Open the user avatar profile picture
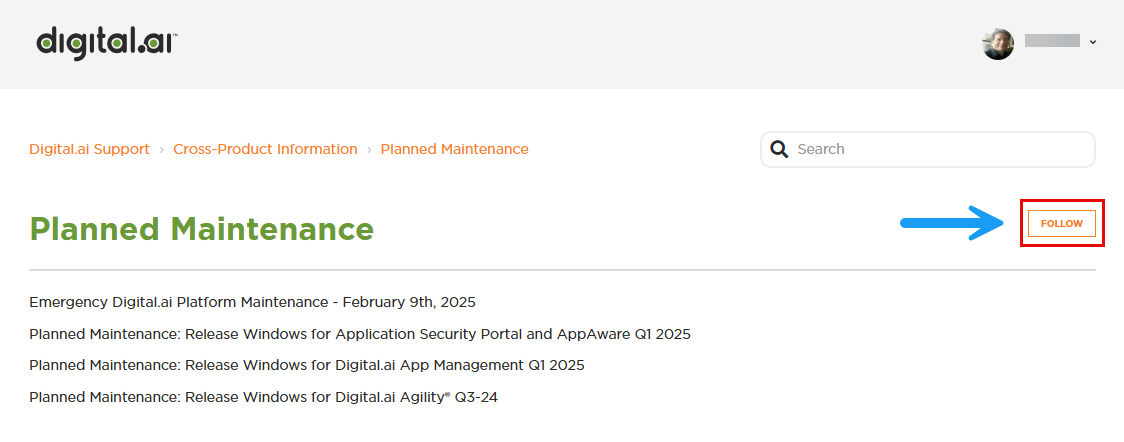The image size is (1124, 442). point(998,44)
